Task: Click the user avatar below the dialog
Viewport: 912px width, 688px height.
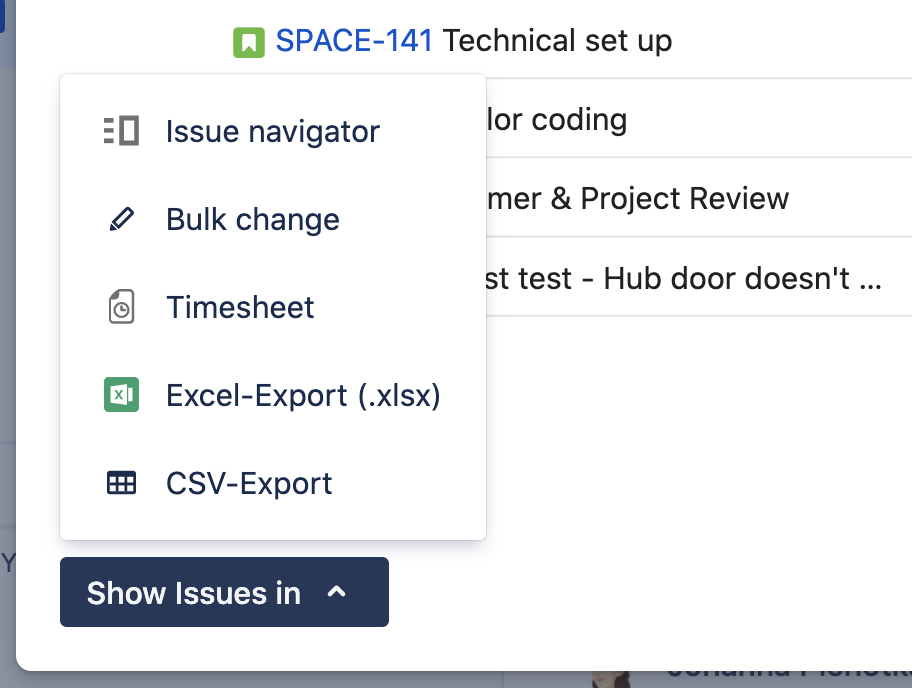Action: 612,678
